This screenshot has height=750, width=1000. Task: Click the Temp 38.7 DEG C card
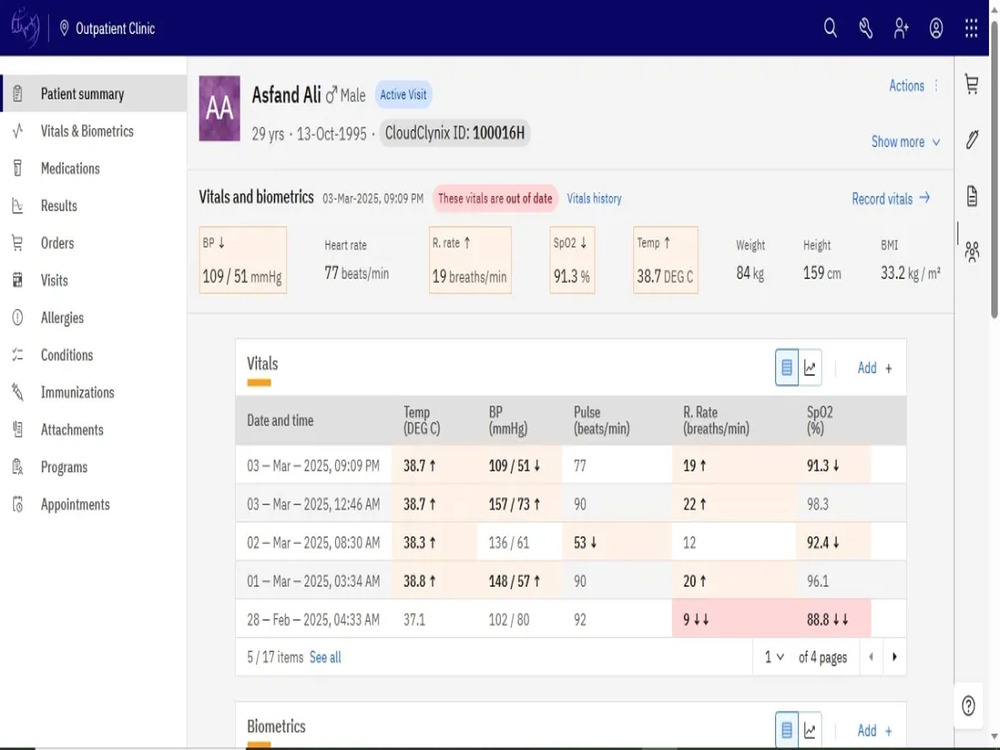(665, 260)
